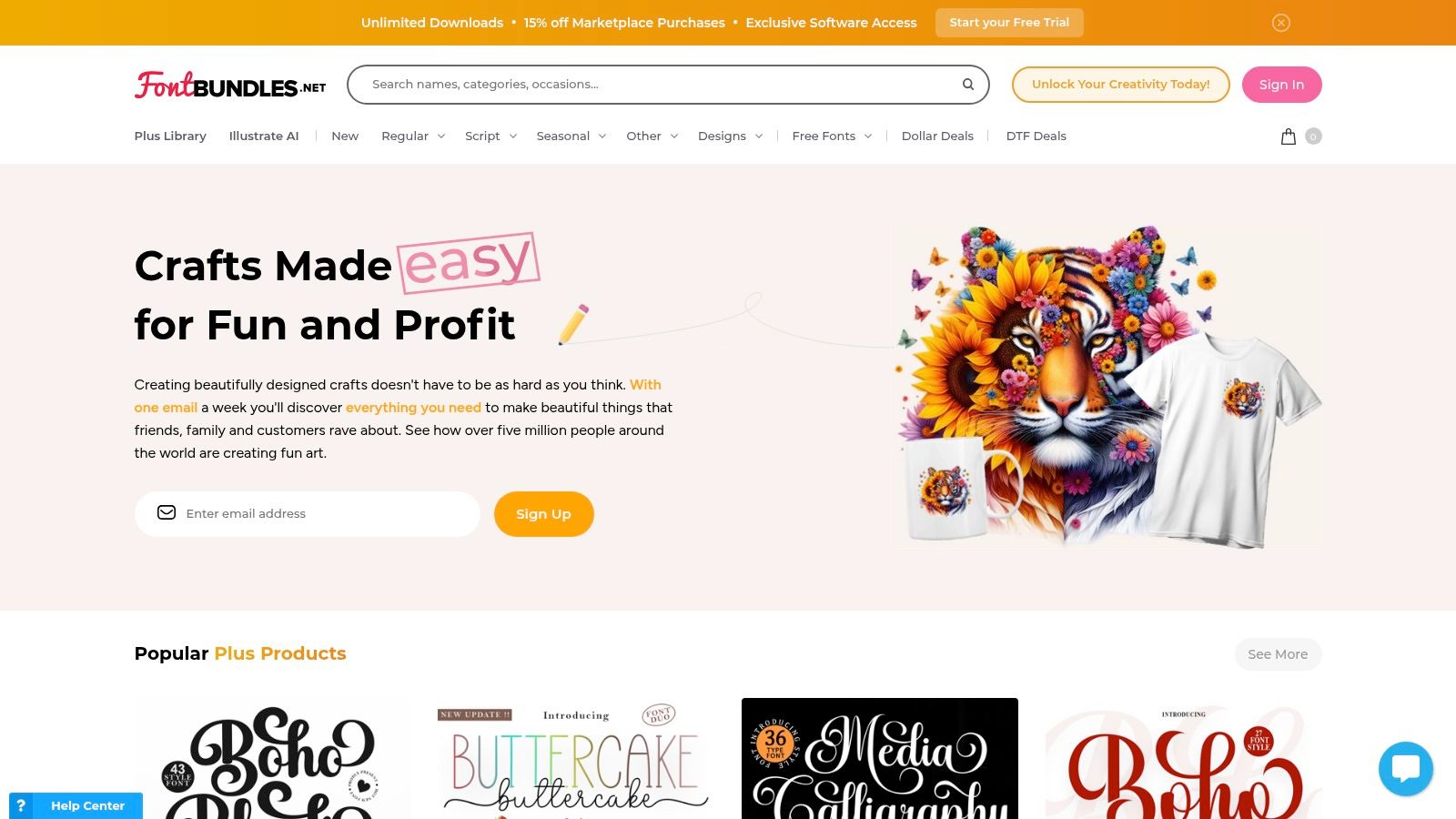Expand the Script fonts dropdown
The width and height of the screenshot is (1456, 819).
(490, 136)
